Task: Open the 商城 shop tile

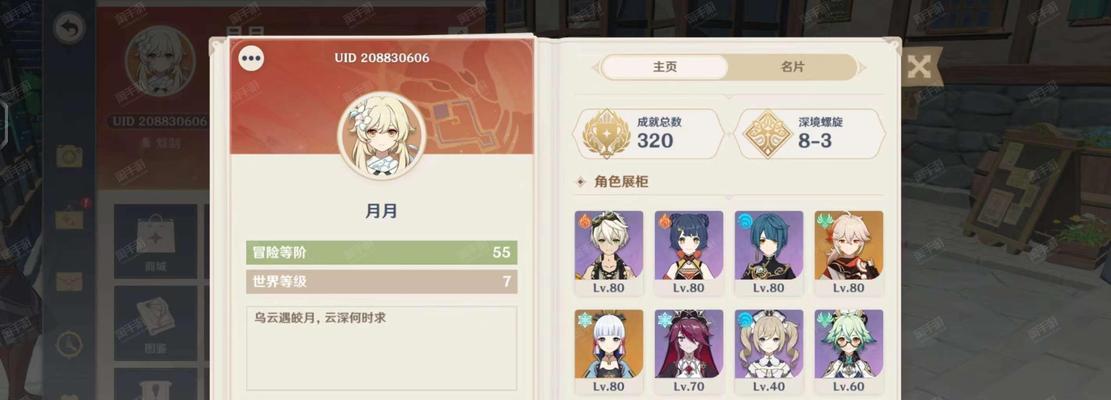Action: tap(156, 241)
